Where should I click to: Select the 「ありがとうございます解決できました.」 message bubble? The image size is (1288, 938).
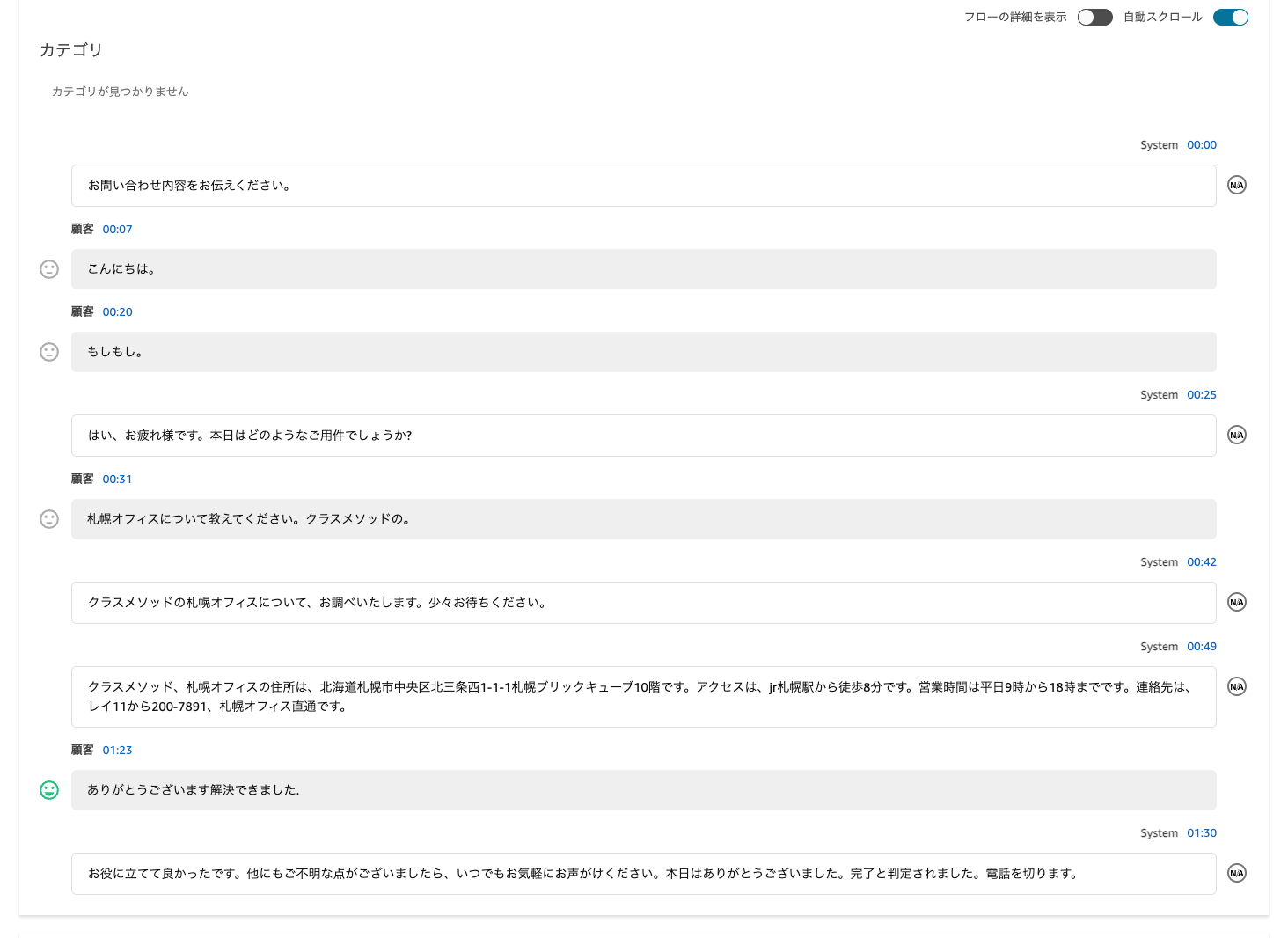coord(643,790)
